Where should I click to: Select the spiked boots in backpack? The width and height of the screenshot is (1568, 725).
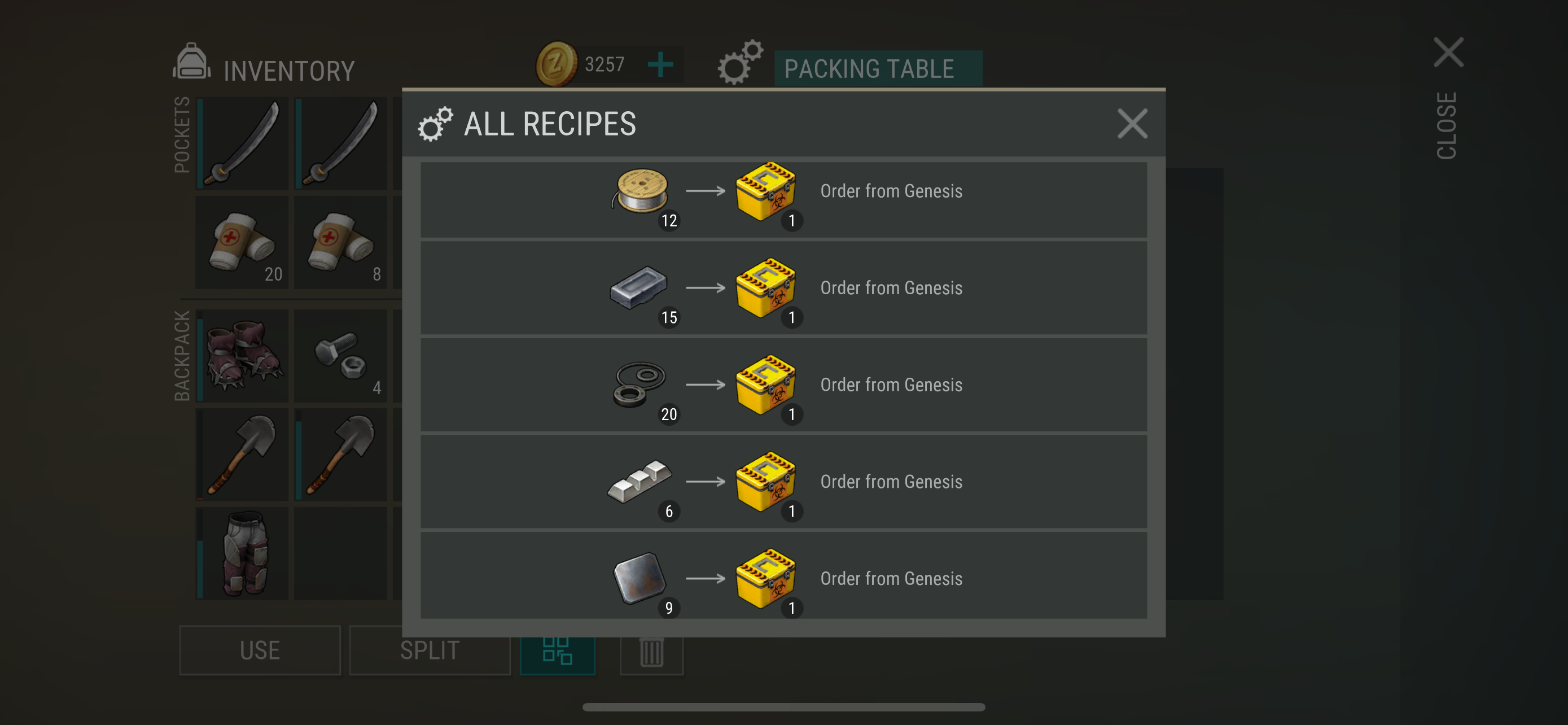[x=242, y=356]
